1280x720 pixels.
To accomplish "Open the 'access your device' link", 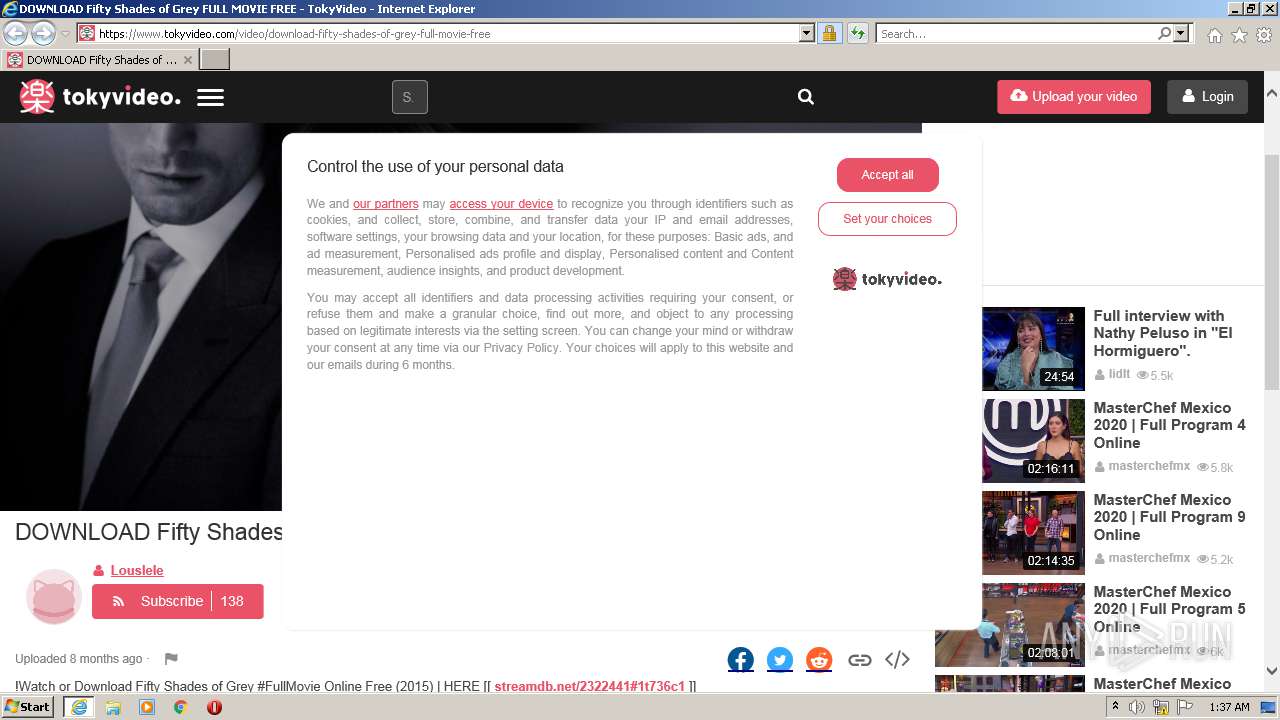I will coord(501,204).
